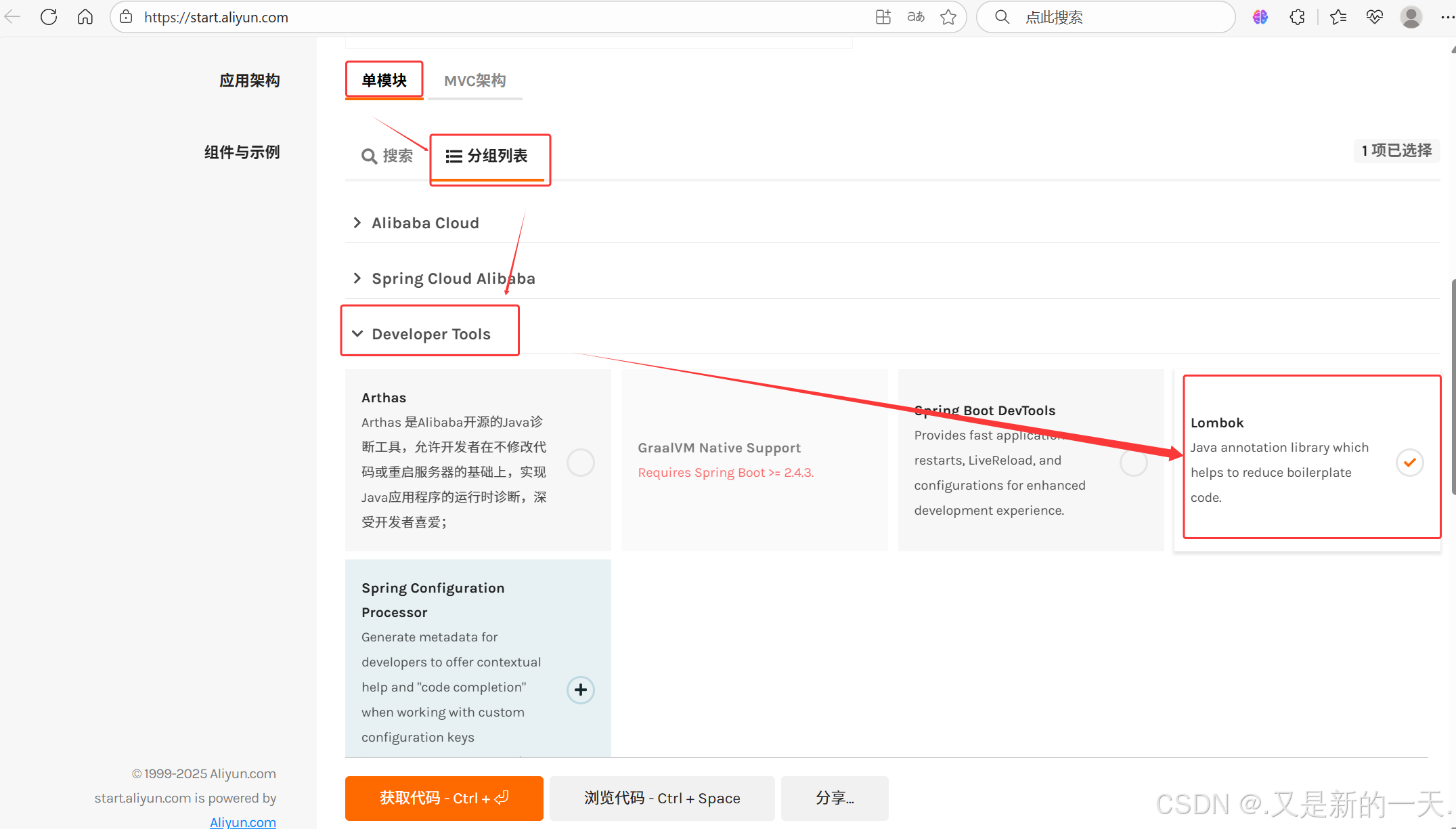The width and height of the screenshot is (1456, 829).
Task: View site info lock icon
Action: 126,17
